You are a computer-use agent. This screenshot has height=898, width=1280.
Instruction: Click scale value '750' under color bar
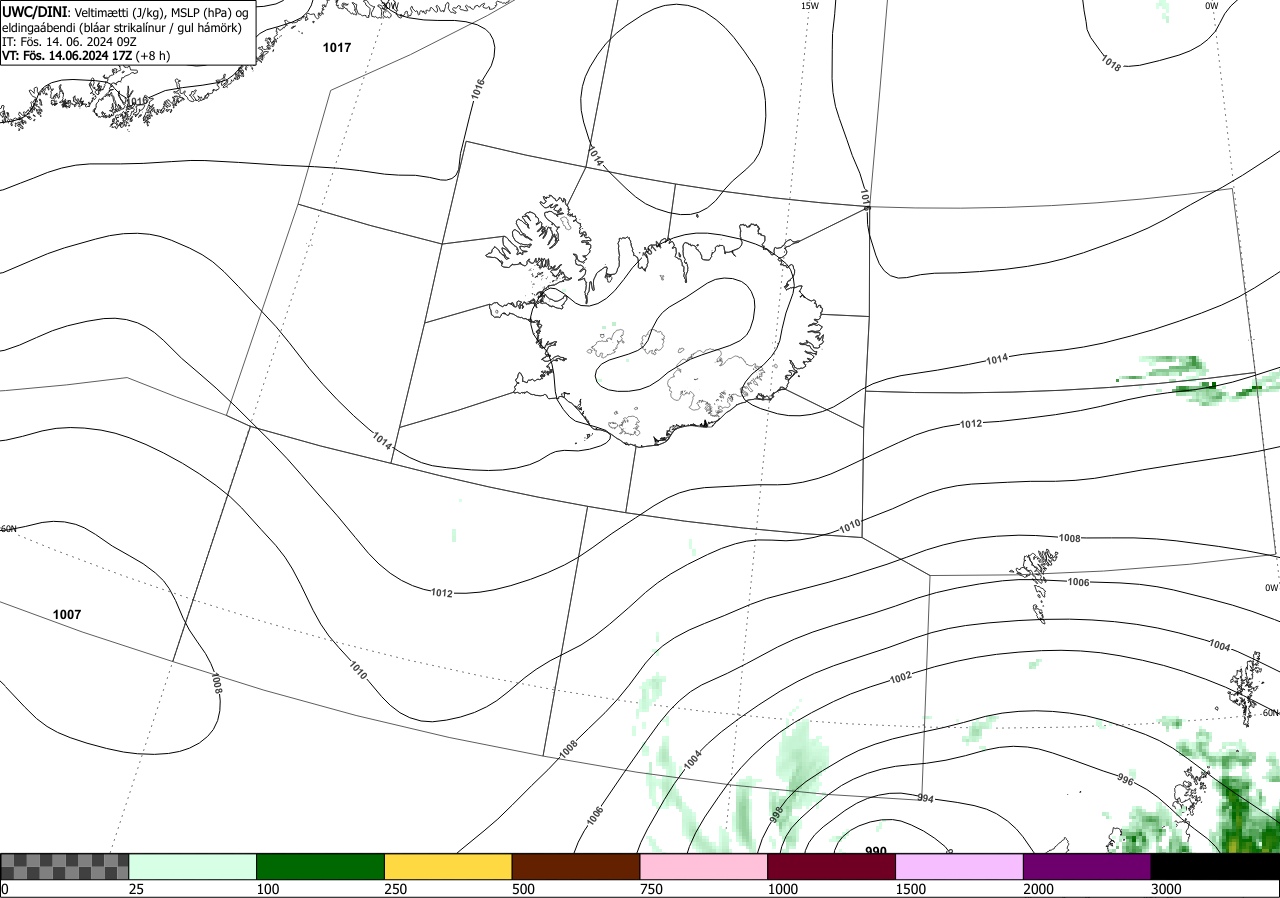652,888
